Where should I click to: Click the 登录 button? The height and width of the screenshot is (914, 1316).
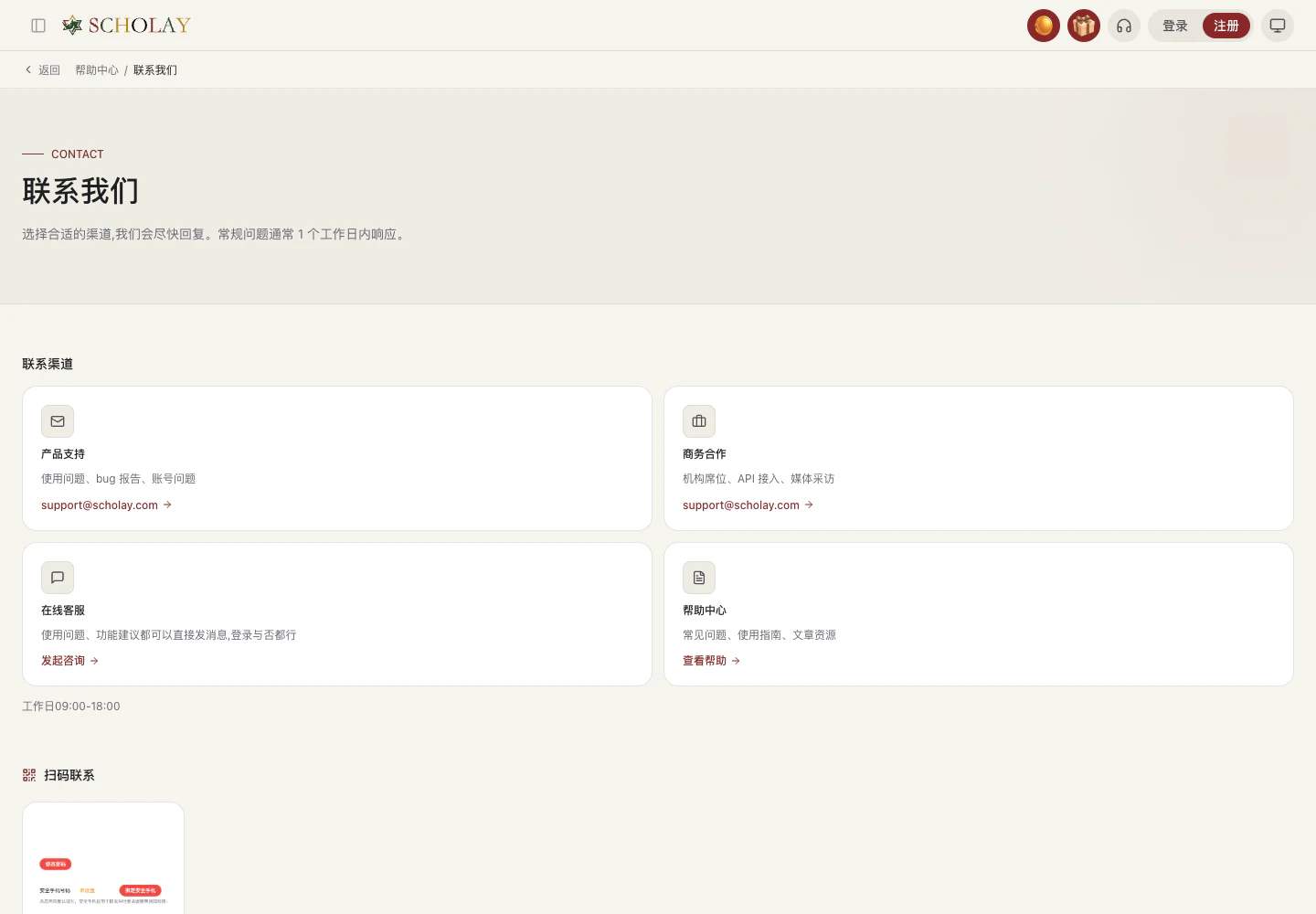point(1175,26)
